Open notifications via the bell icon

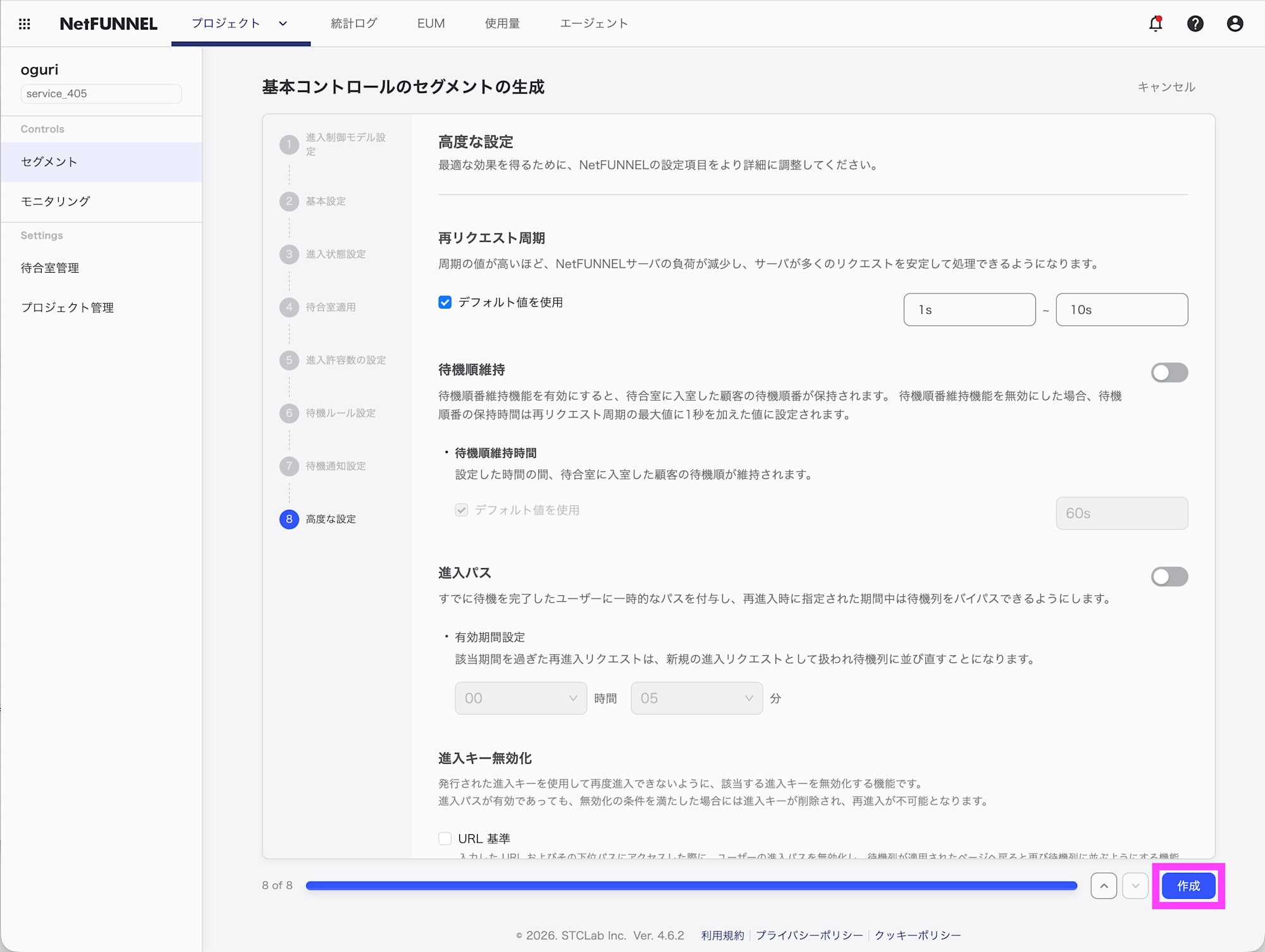click(1155, 23)
